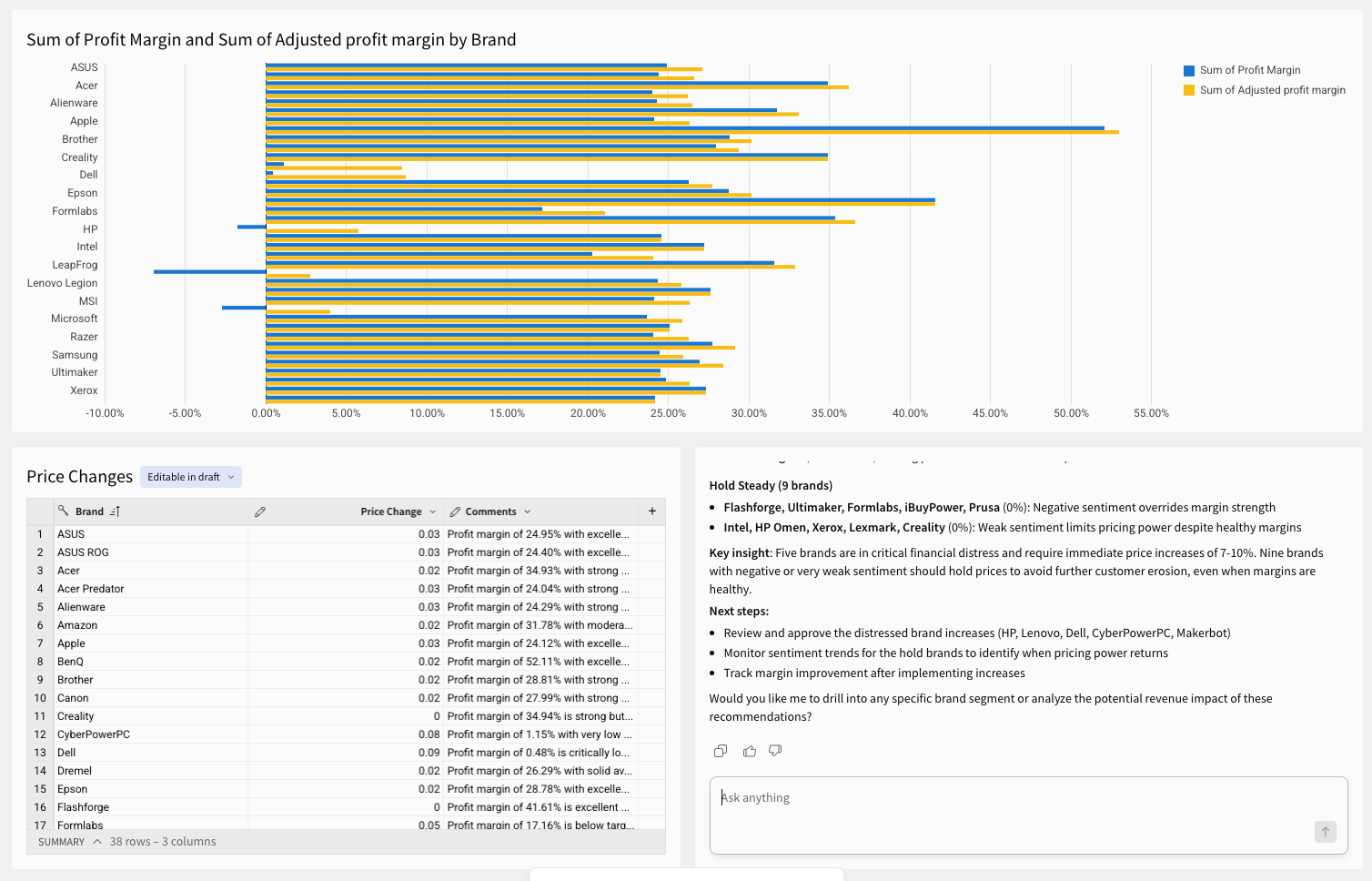Click the Price Changes table title
Viewport: 1372px width, 881px height.
(x=80, y=477)
